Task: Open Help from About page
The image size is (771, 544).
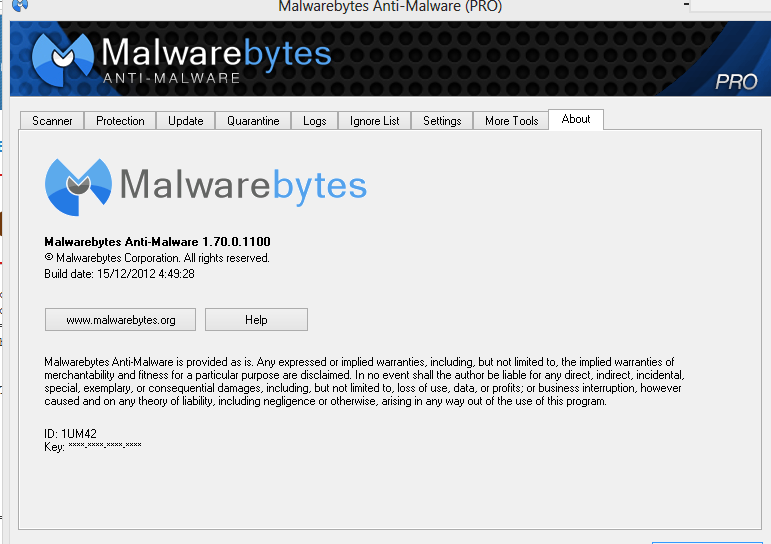Action: pyautogui.click(x=256, y=320)
